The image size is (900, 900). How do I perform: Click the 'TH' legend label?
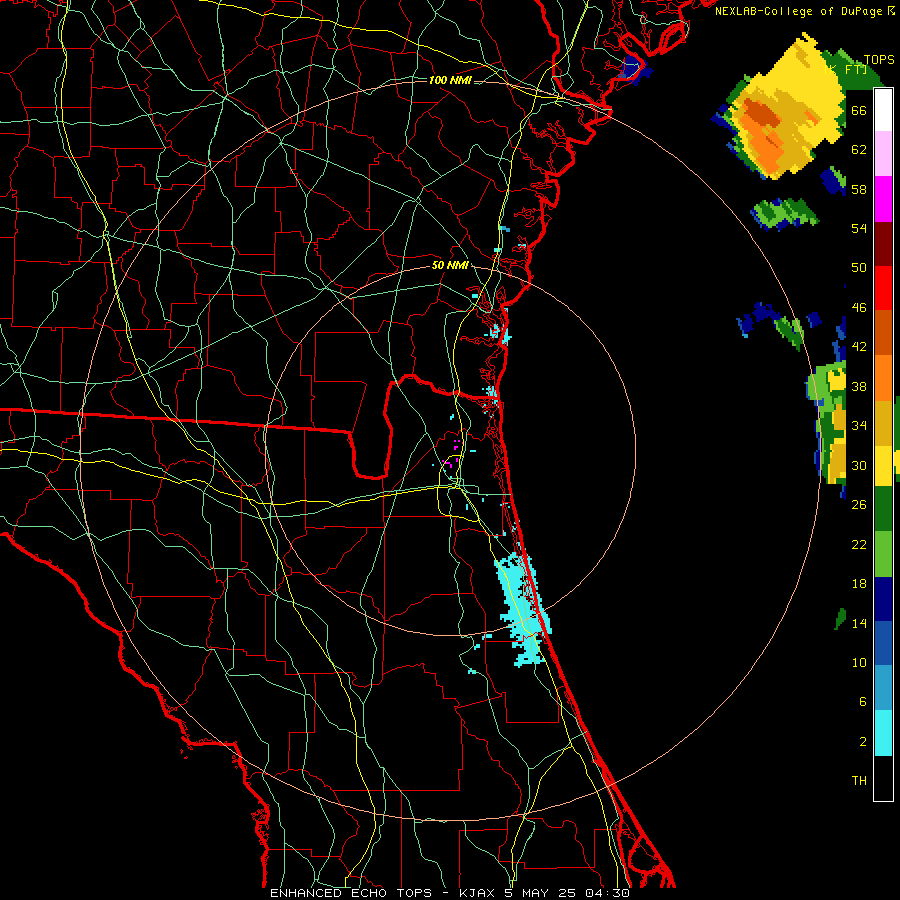859,781
